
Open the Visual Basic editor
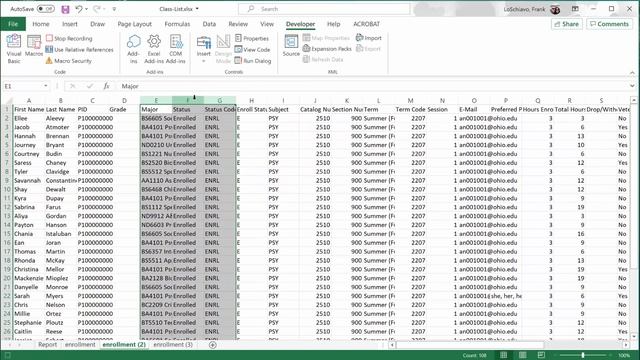point(14,49)
